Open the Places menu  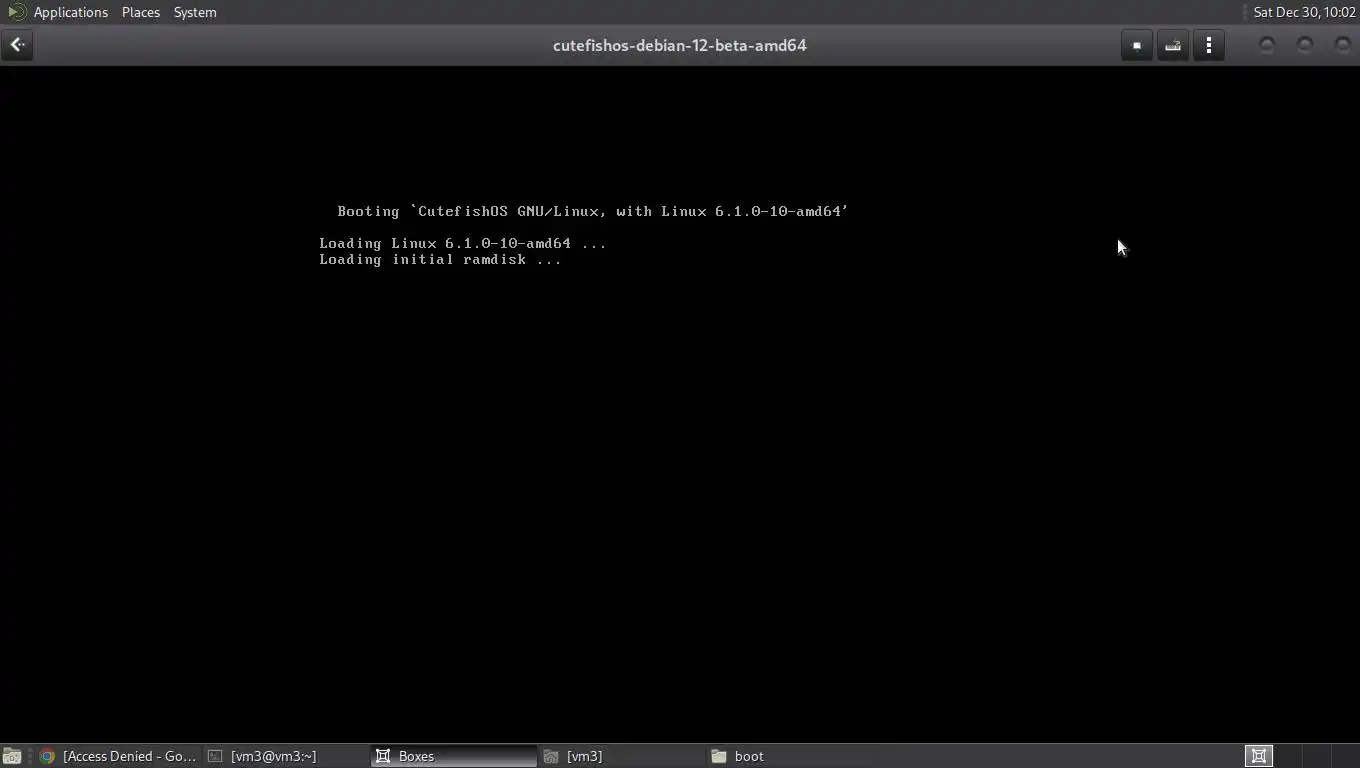(x=141, y=12)
